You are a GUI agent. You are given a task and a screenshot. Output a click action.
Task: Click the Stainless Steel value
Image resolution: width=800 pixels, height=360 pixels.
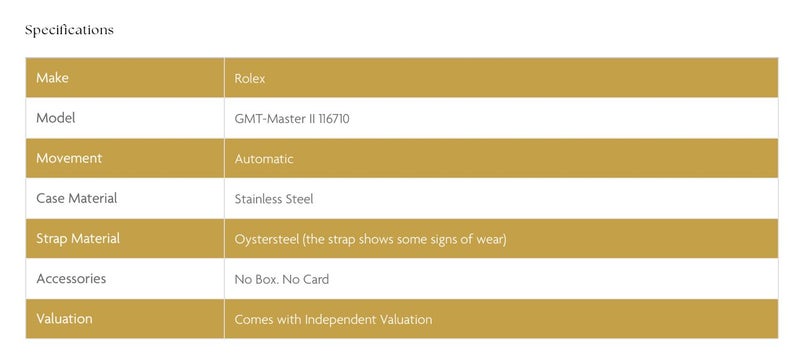tap(274, 199)
